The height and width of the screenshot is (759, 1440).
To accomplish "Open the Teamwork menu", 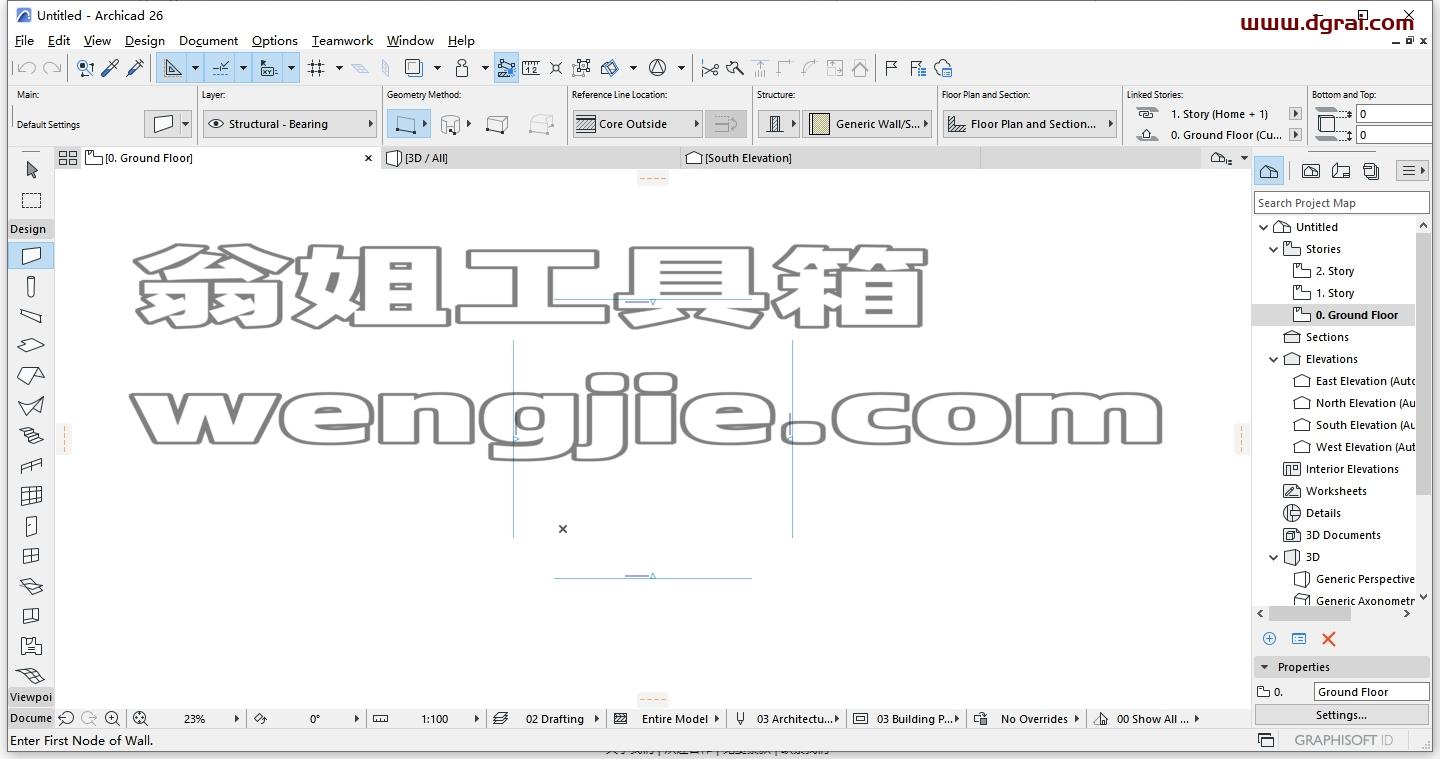I will pos(342,41).
